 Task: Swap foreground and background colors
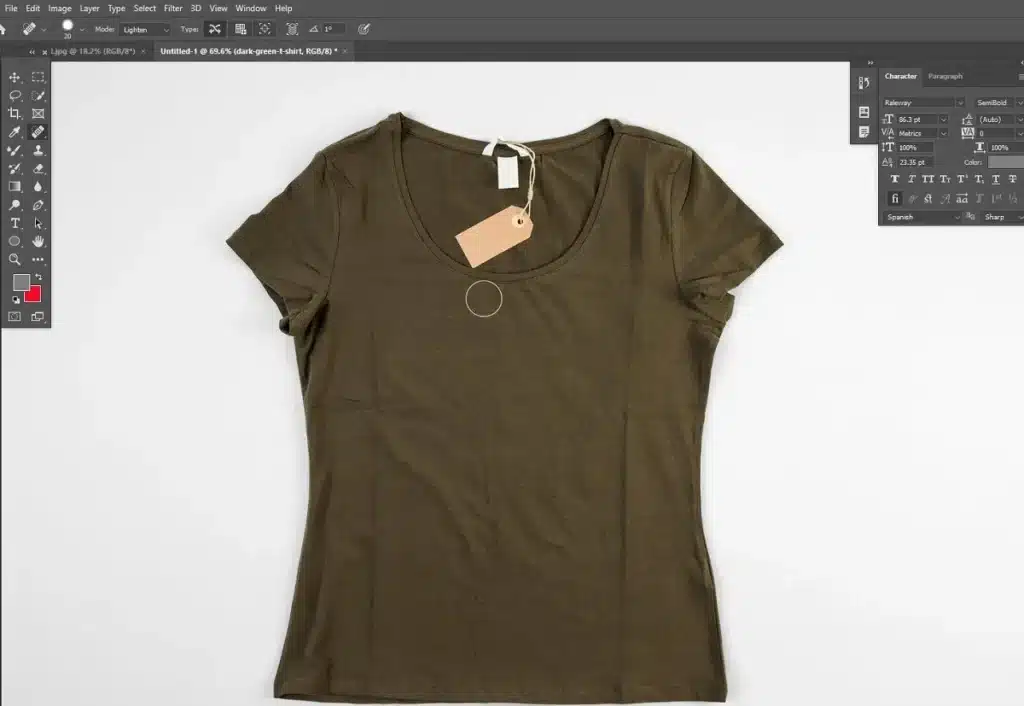[x=38, y=277]
